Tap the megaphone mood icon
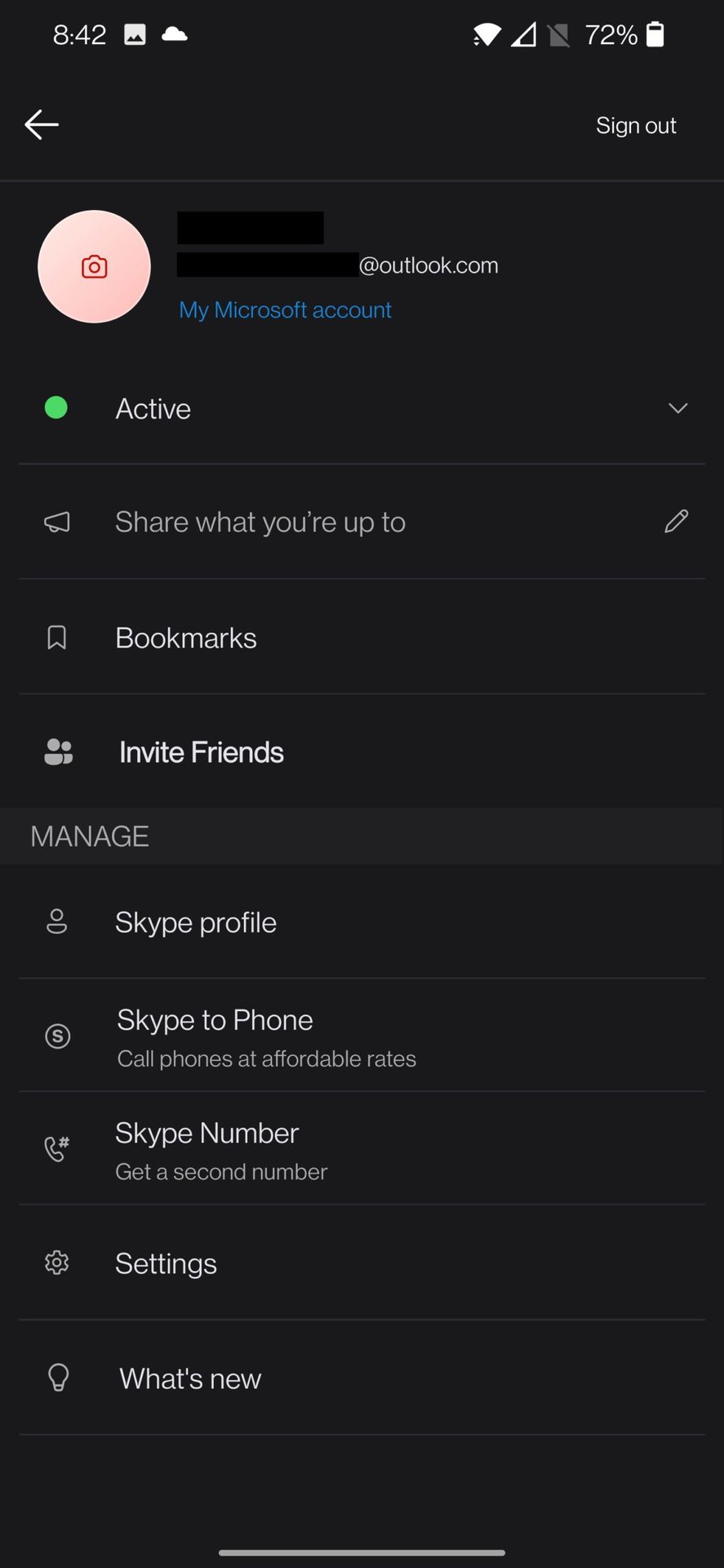This screenshot has width=724, height=1568. (57, 522)
